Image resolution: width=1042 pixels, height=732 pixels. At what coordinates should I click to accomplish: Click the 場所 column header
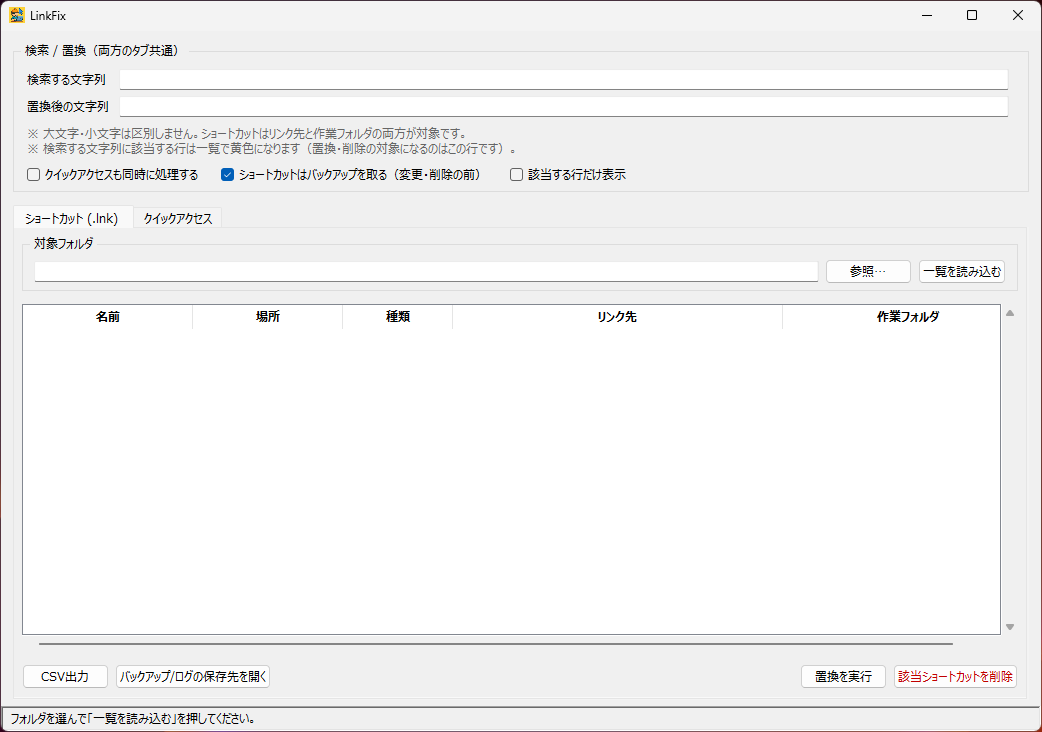click(x=268, y=317)
